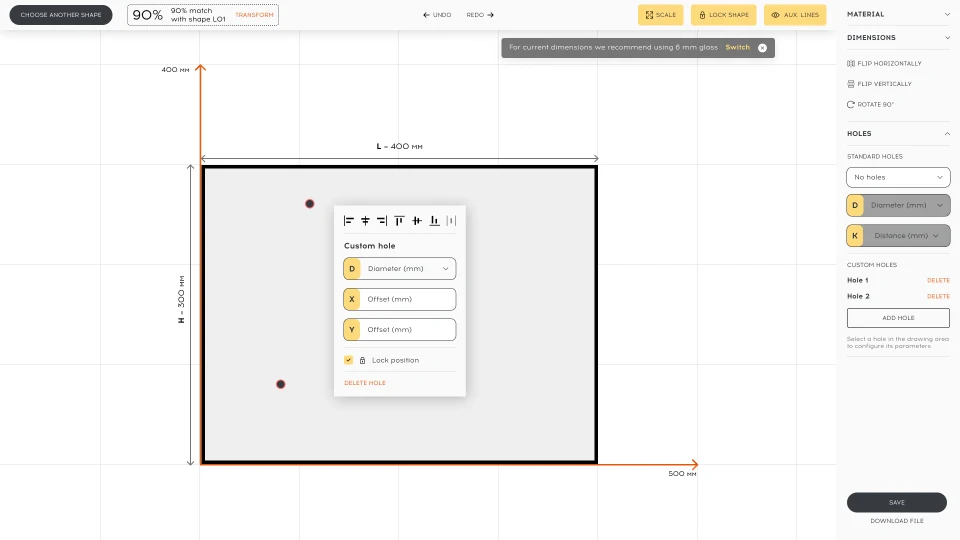Align hole to the bottom edge

click(434, 221)
